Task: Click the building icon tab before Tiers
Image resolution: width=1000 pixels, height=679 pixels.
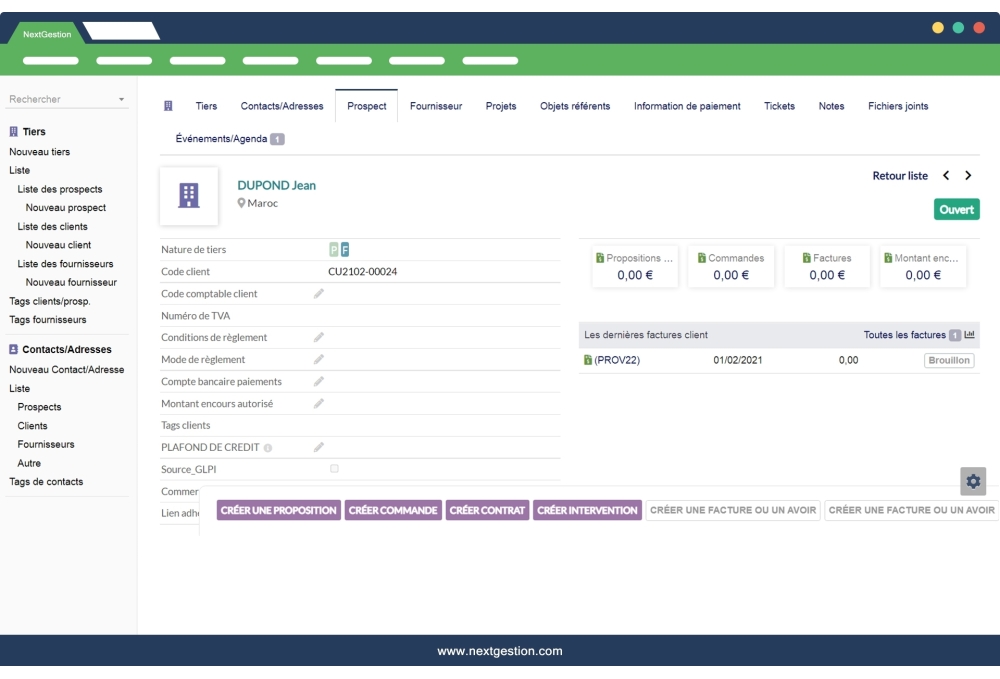Action: (x=169, y=106)
